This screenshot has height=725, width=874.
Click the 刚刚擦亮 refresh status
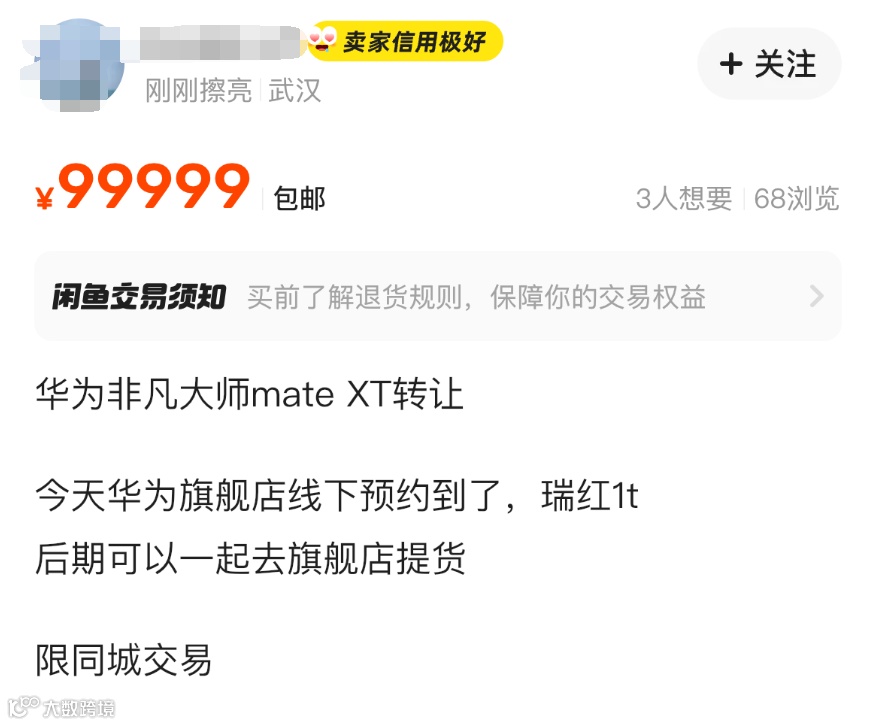pos(198,91)
